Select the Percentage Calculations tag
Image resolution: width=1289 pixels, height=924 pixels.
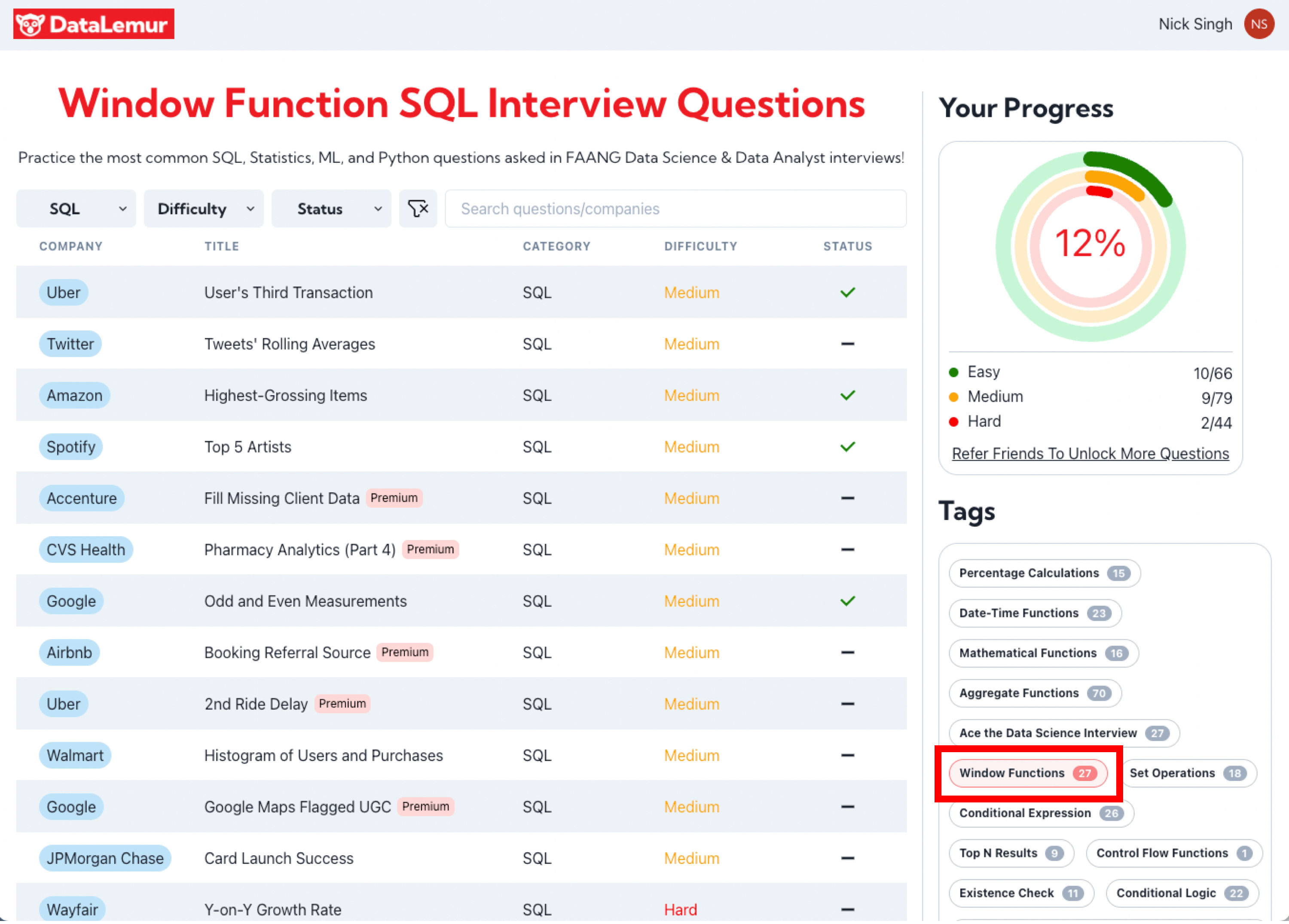(x=1045, y=573)
